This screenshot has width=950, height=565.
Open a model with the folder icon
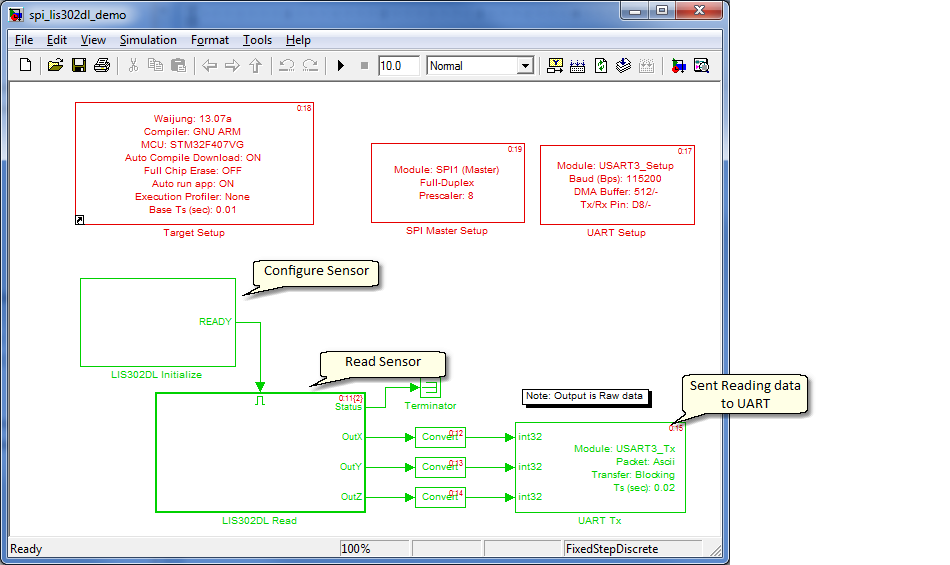pyautogui.click(x=55, y=65)
